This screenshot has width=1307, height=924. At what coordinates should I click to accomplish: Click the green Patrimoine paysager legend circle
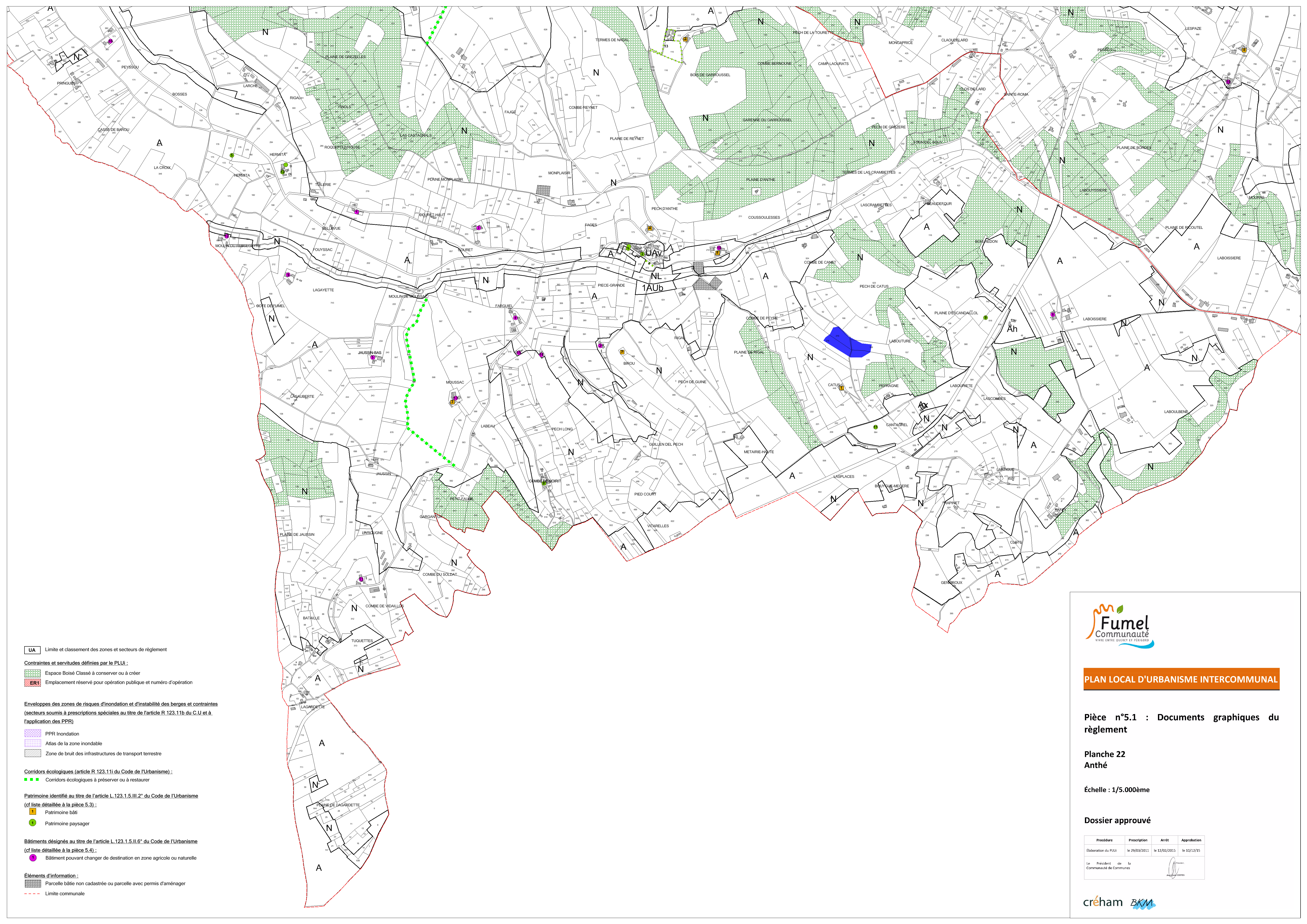coord(32,823)
